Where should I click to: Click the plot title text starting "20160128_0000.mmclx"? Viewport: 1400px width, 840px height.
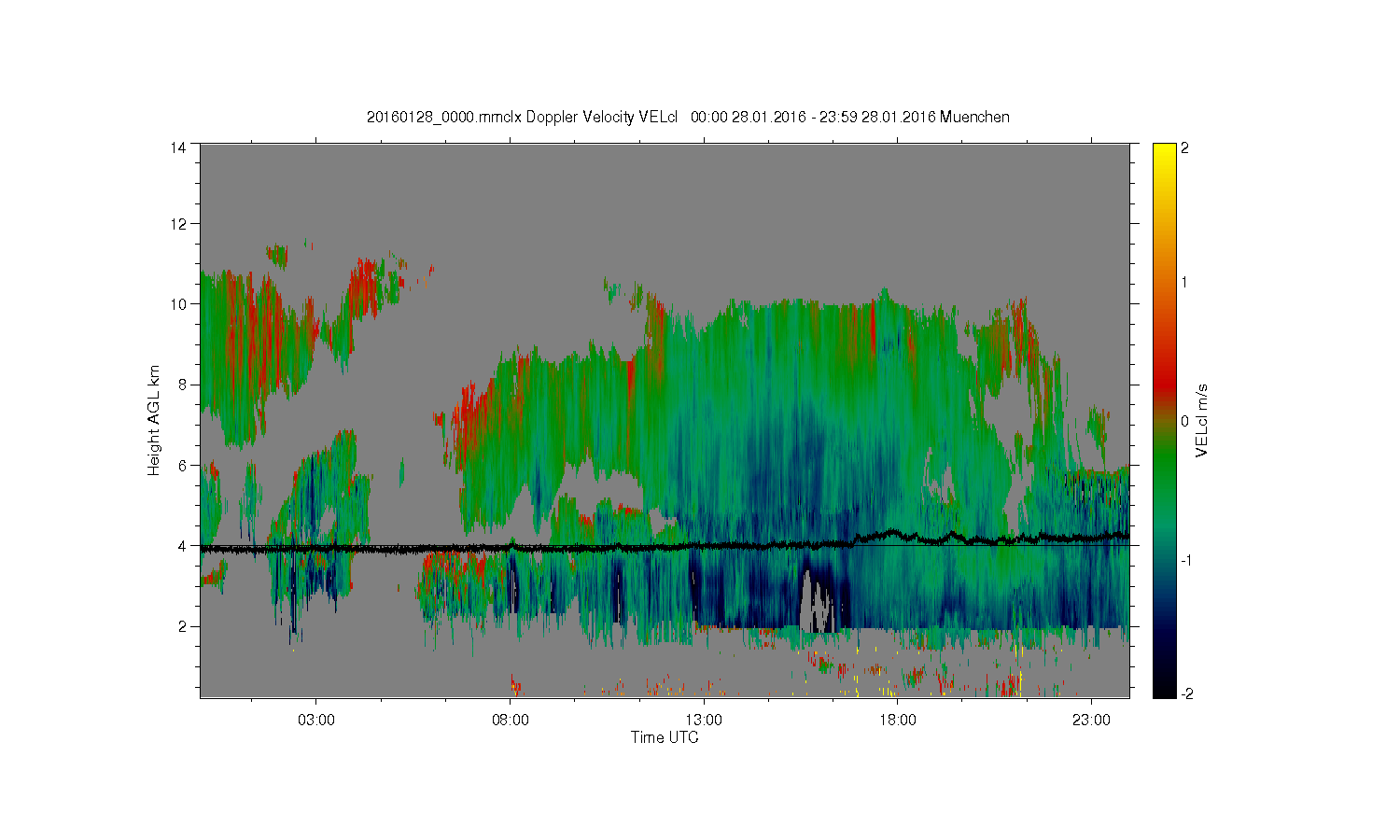(x=688, y=117)
